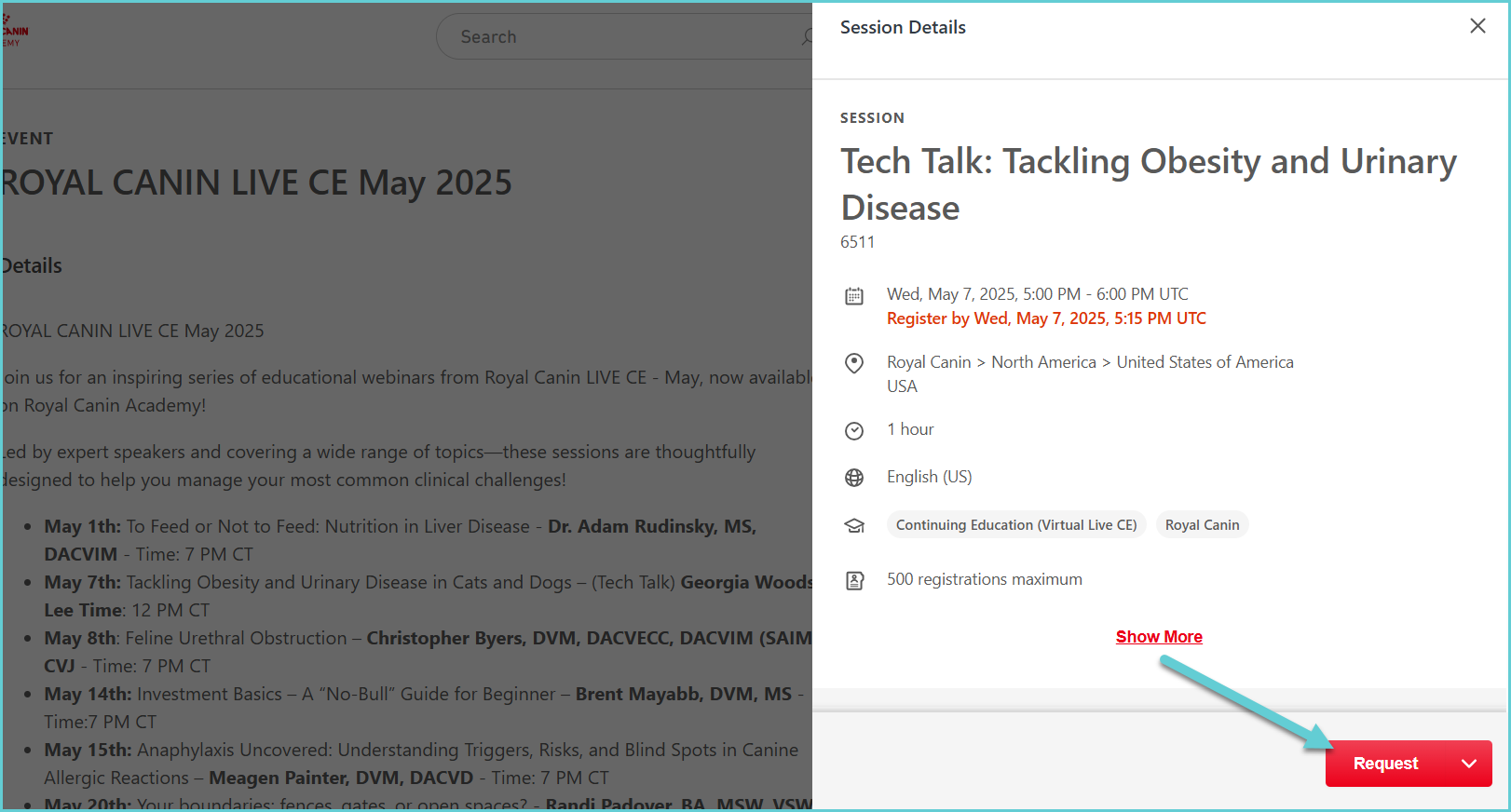This screenshot has height=812, width=1511.
Task: Click the 'May 14th' Investment Basics list item
Action: click(424, 708)
